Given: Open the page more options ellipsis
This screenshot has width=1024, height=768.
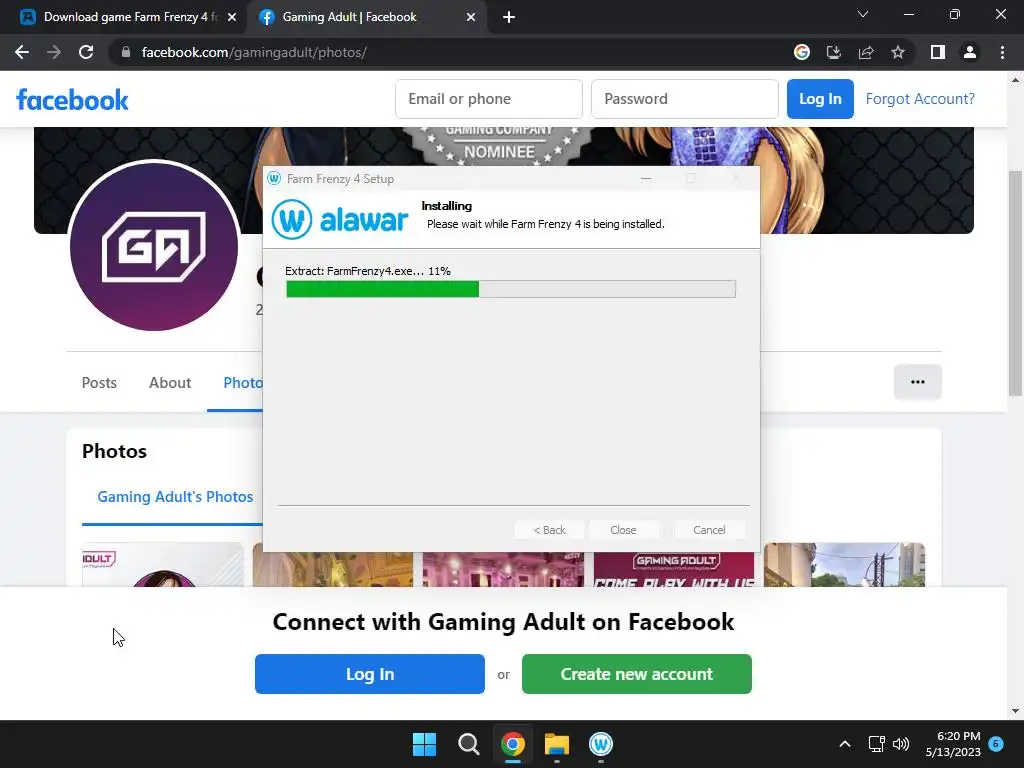Looking at the screenshot, I should coord(918,382).
